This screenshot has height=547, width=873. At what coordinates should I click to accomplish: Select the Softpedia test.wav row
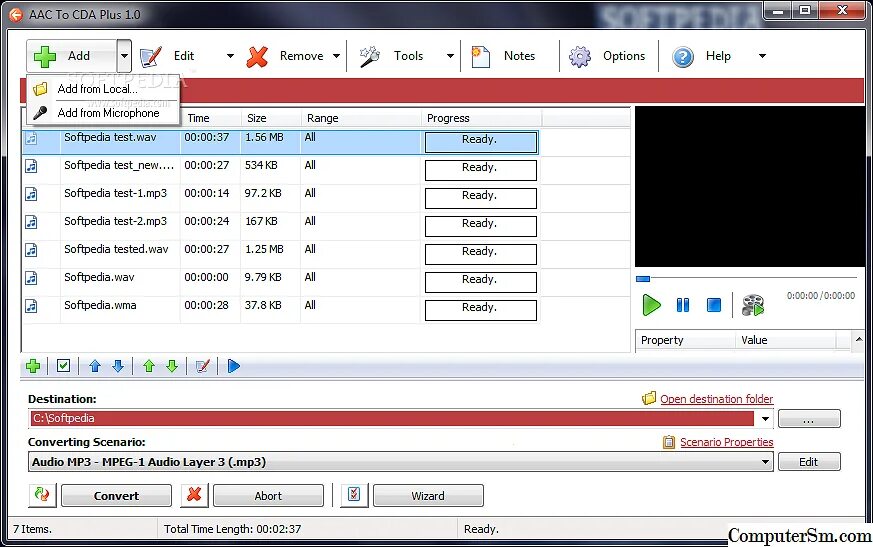(281, 141)
